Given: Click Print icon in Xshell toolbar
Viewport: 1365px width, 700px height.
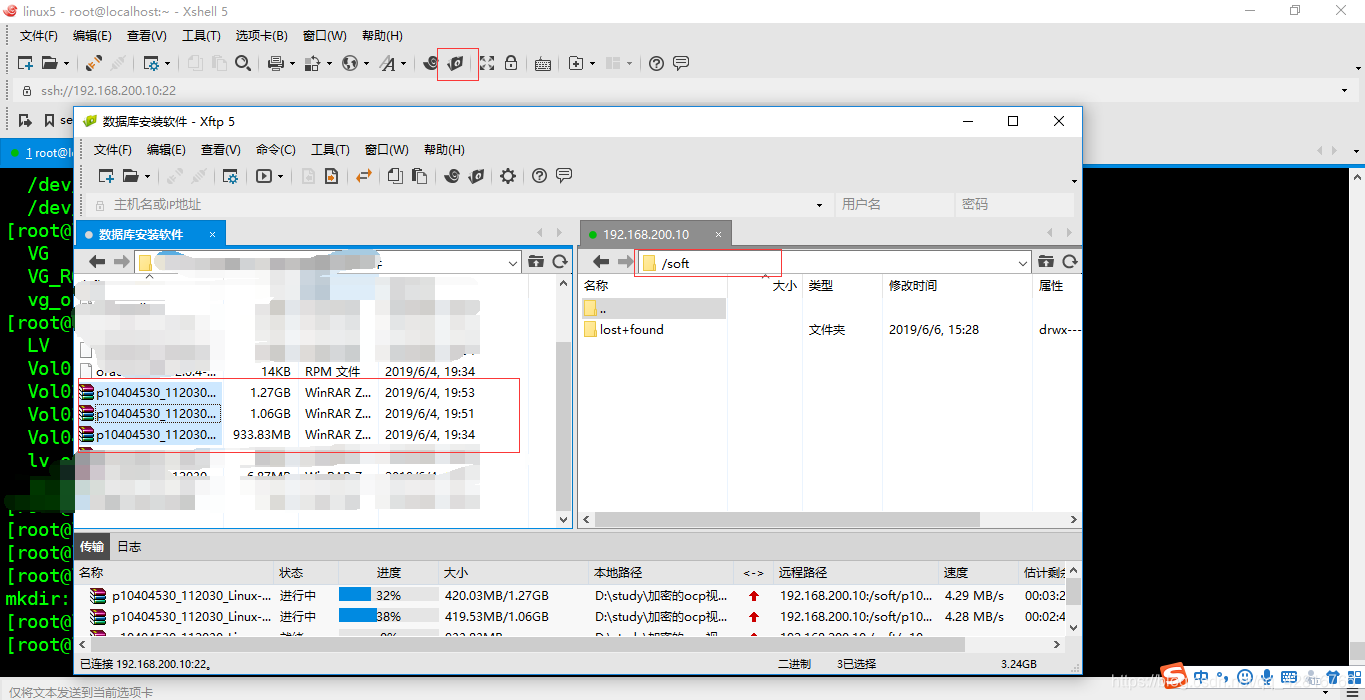Looking at the screenshot, I should click(276, 63).
